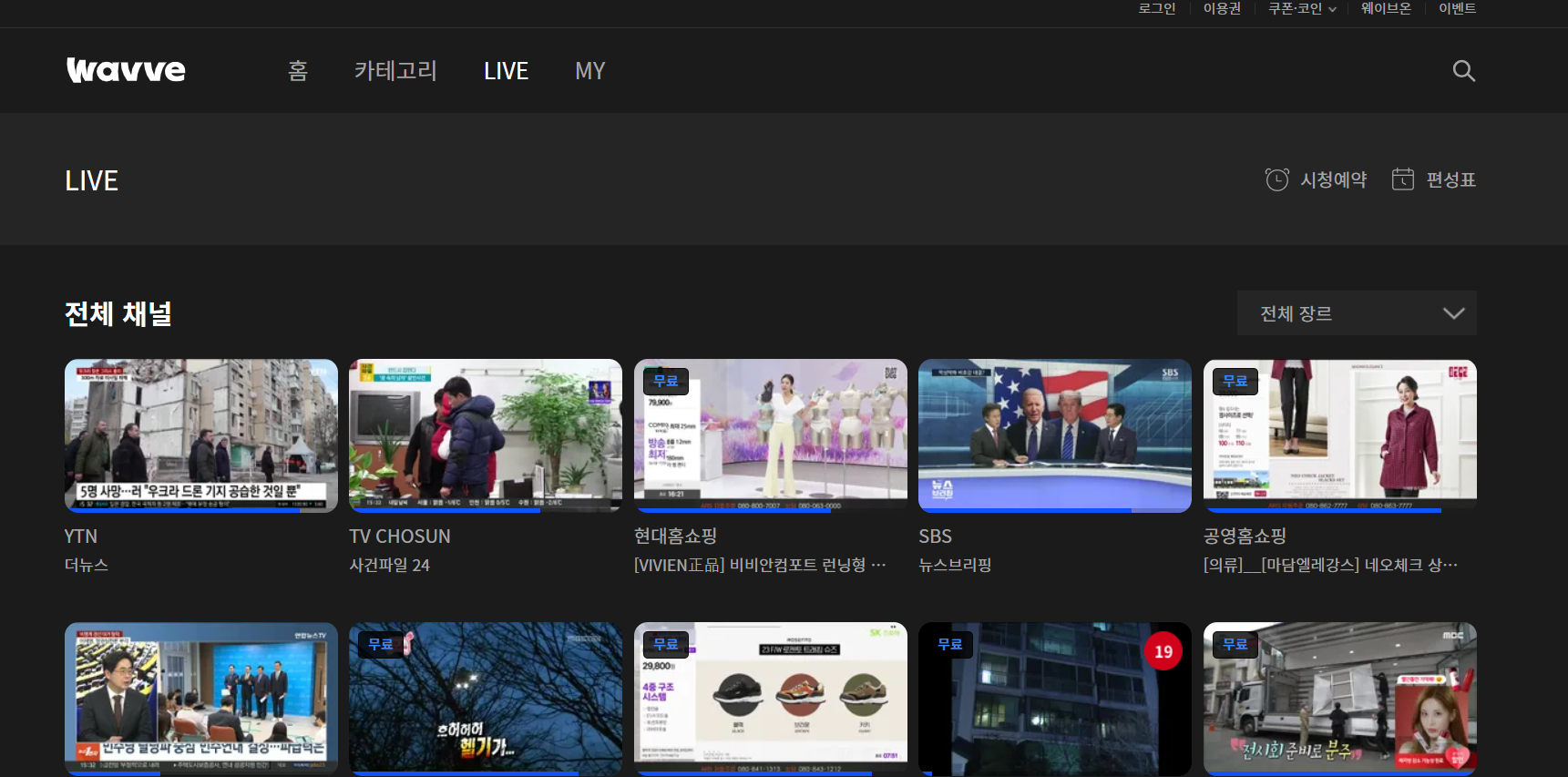Screen dimensions: 1568x777
Task: Open the 이용권 link
Action: pos(1222,9)
